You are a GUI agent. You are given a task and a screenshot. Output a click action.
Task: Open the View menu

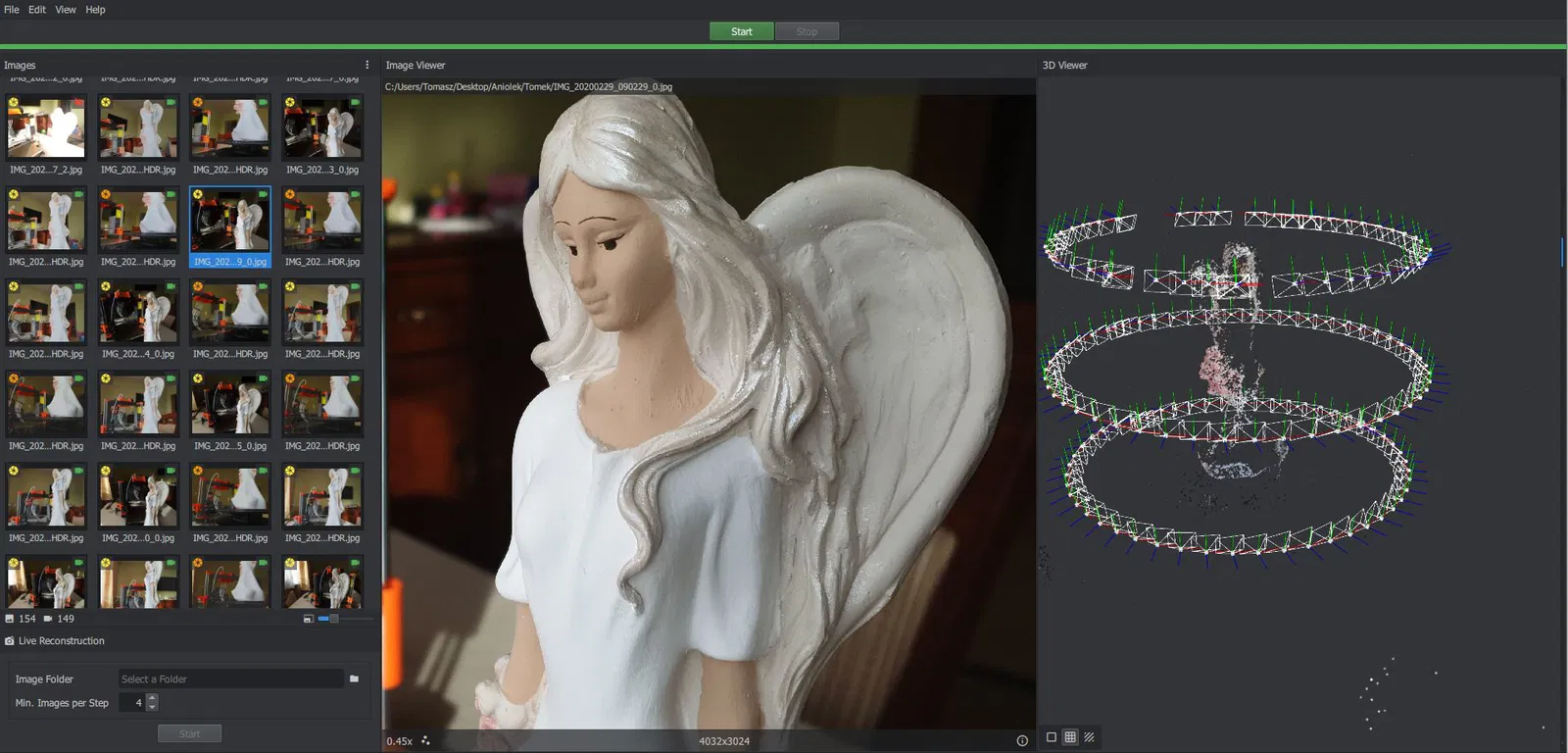point(66,10)
